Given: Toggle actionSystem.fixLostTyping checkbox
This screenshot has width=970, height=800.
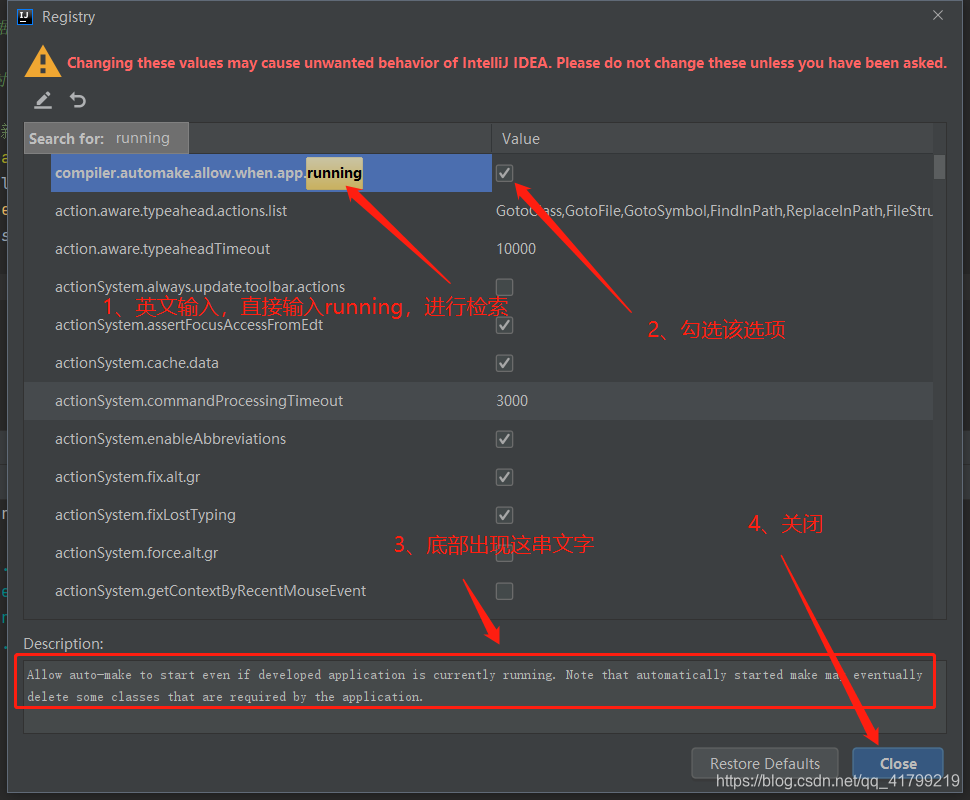Looking at the screenshot, I should tap(504, 515).
